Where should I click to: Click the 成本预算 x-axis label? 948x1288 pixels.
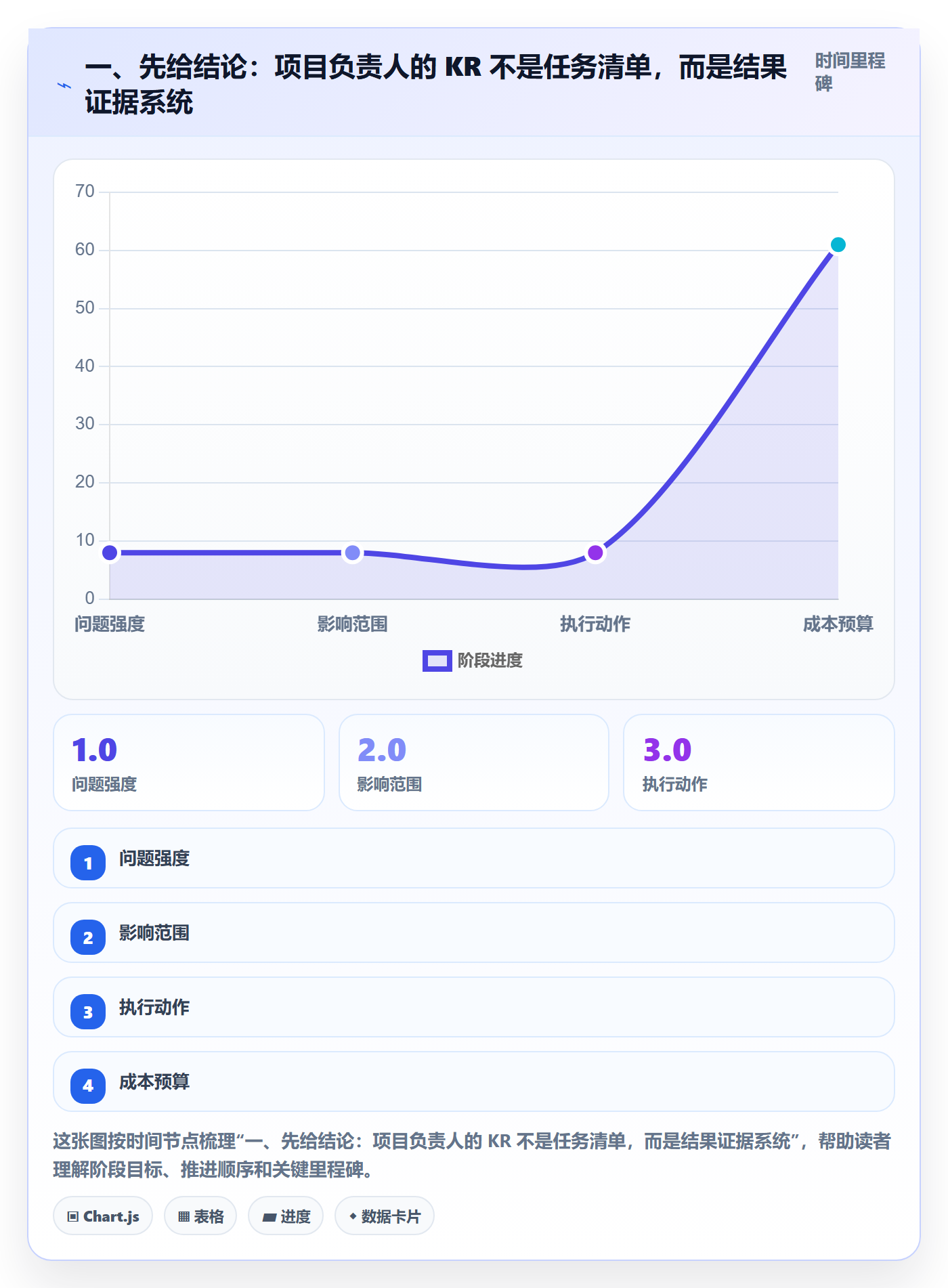pyautogui.click(x=838, y=624)
